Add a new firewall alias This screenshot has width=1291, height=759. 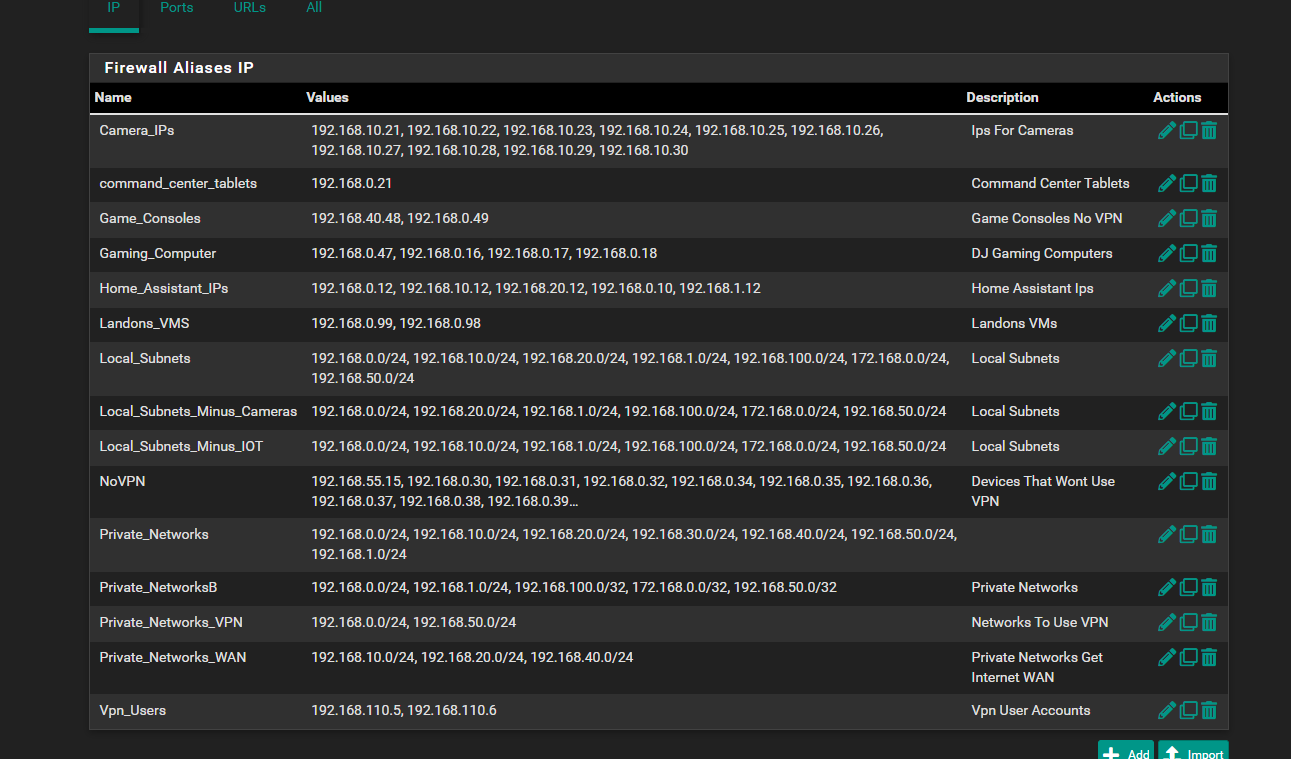point(1126,751)
